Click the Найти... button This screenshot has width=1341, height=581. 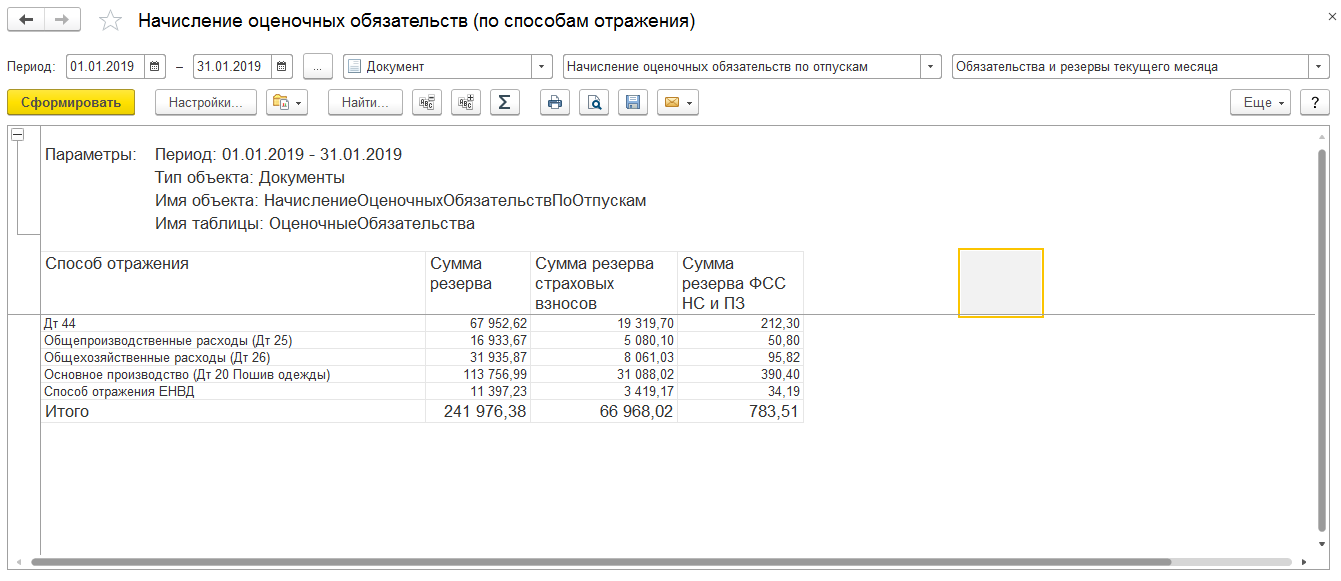point(365,102)
